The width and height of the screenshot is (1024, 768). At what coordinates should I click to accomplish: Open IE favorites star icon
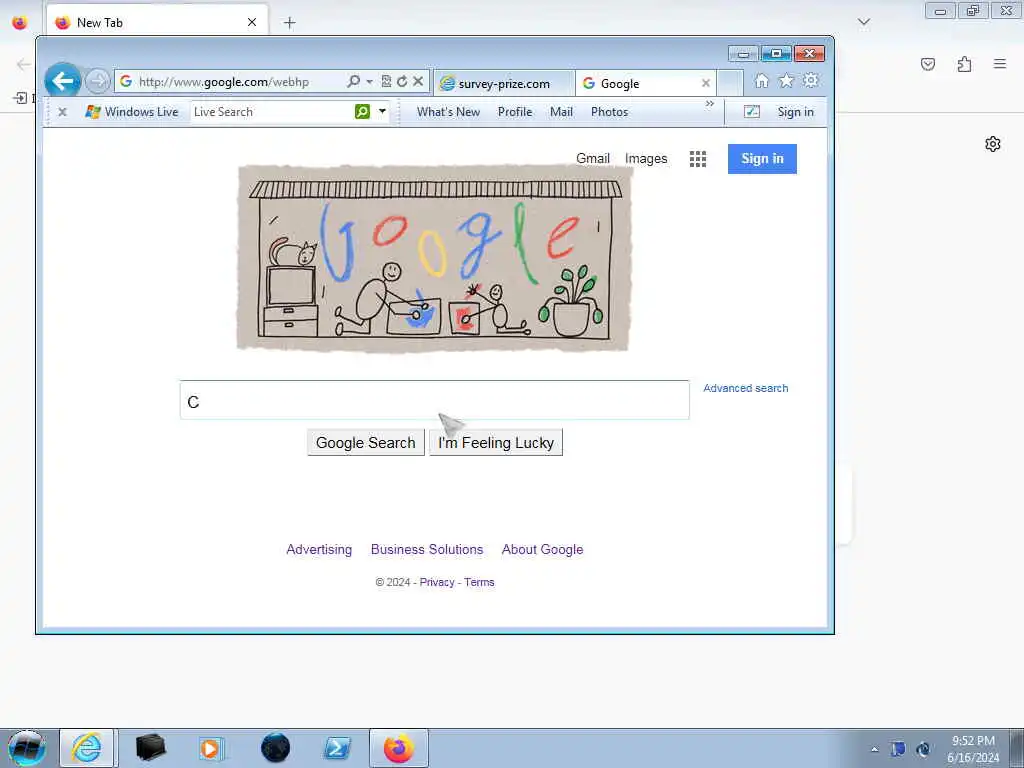coord(786,81)
